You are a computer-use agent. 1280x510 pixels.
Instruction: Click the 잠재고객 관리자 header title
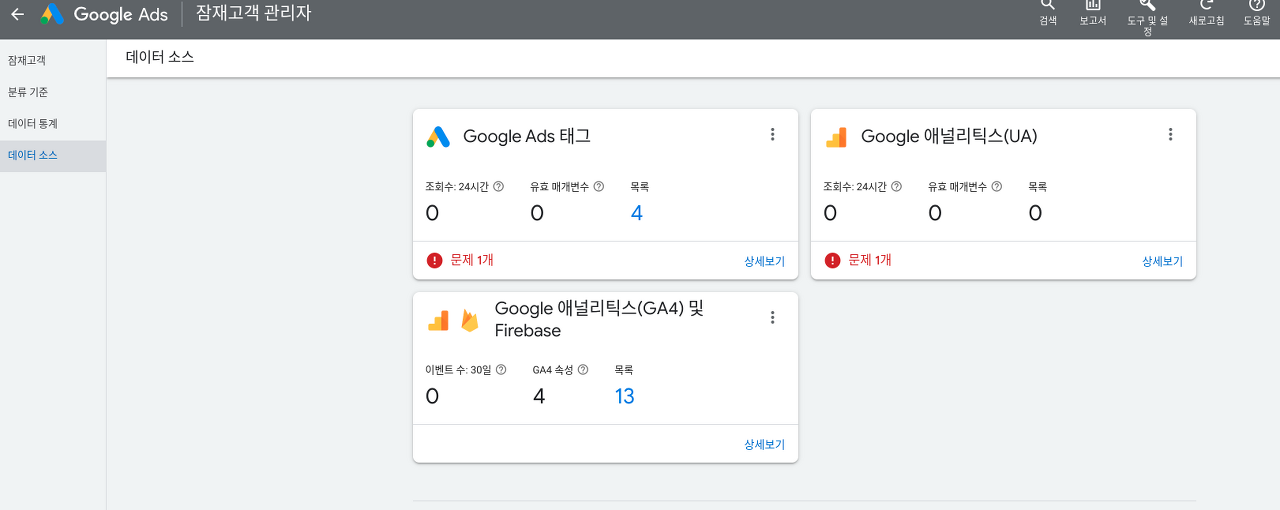click(254, 14)
